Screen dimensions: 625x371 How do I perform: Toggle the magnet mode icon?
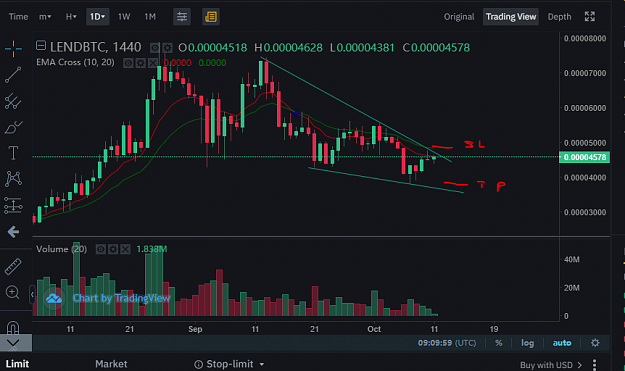[x=13, y=328]
